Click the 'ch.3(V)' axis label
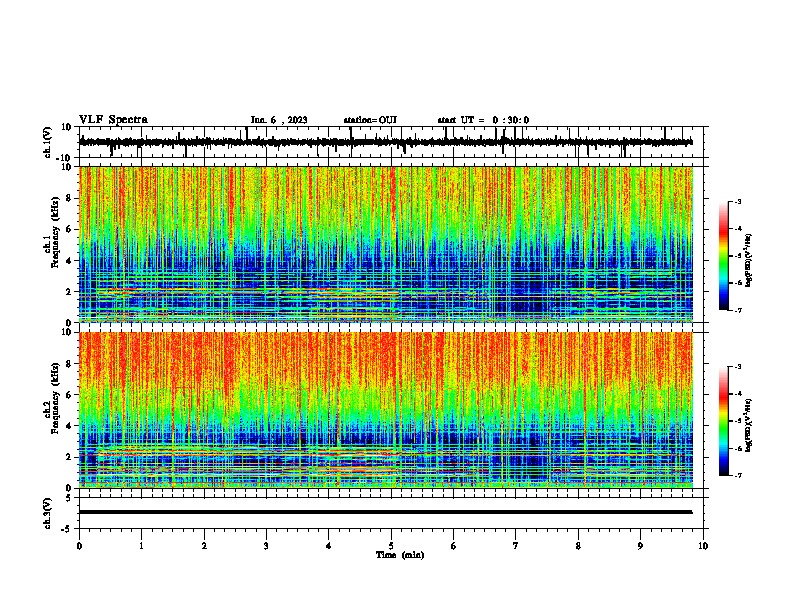This screenshot has height=612, width=792. pos(48,513)
